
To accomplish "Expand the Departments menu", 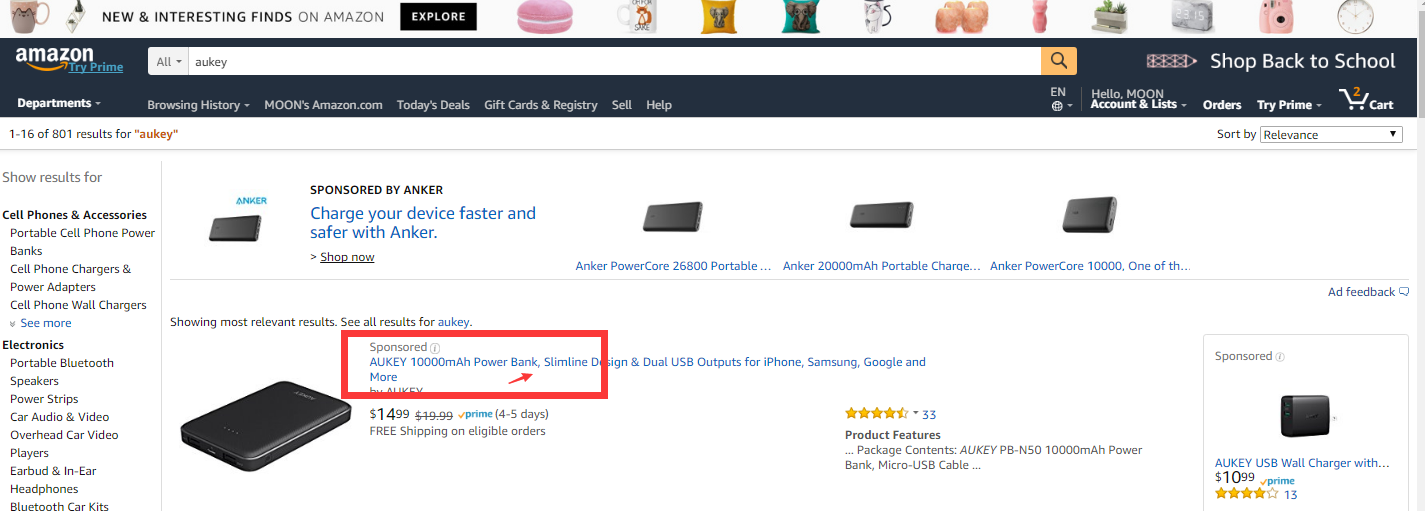I will (x=59, y=103).
